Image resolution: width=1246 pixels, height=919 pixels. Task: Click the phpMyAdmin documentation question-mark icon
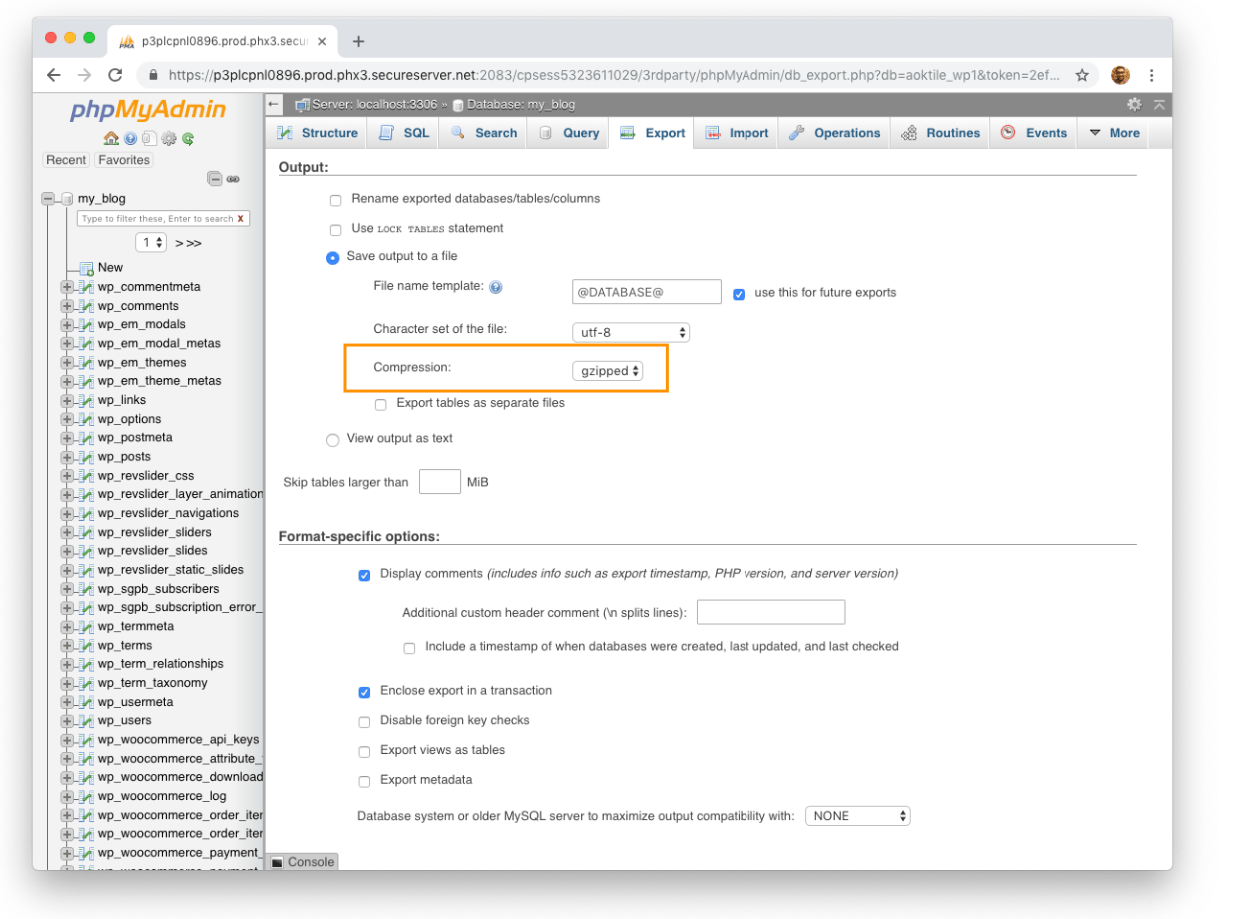(x=129, y=138)
